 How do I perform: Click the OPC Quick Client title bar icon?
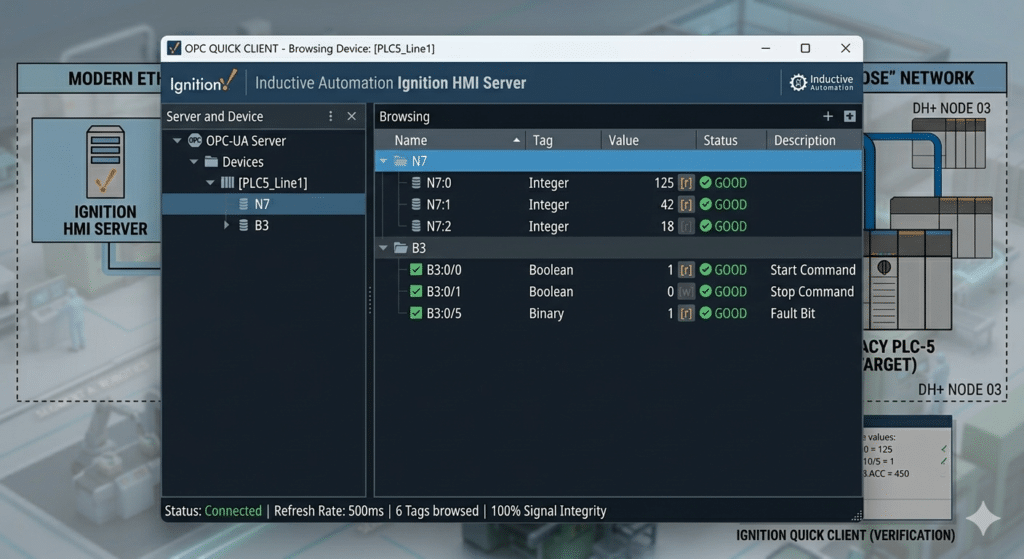[x=174, y=48]
